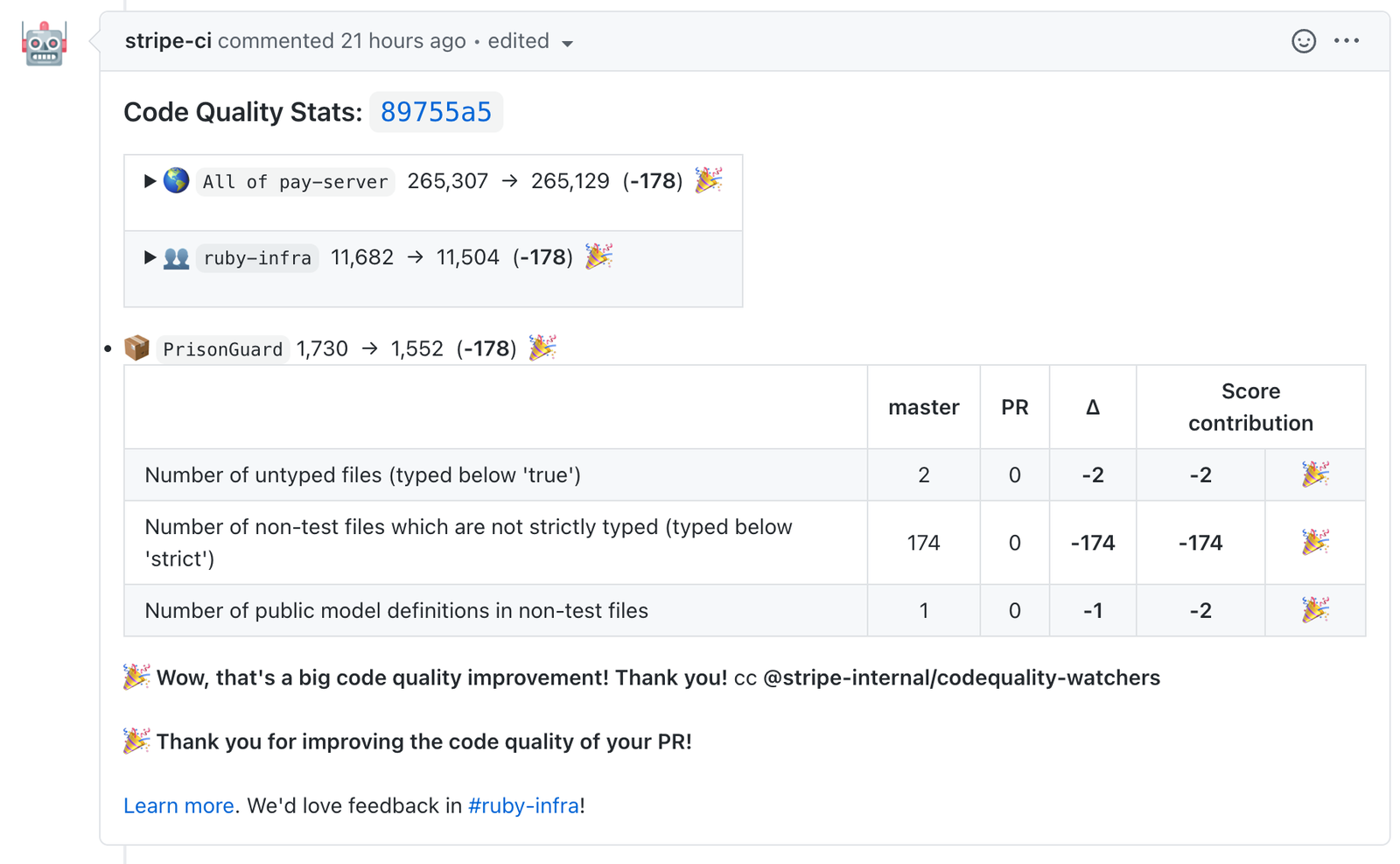Screen dimensions: 1400x864
Task: Click the stripe-ci robot avatar
Action: (x=43, y=43)
